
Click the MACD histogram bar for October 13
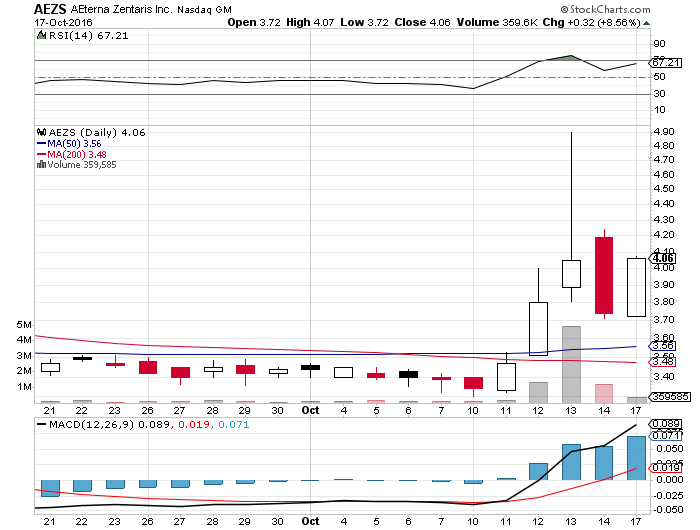click(x=571, y=462)
